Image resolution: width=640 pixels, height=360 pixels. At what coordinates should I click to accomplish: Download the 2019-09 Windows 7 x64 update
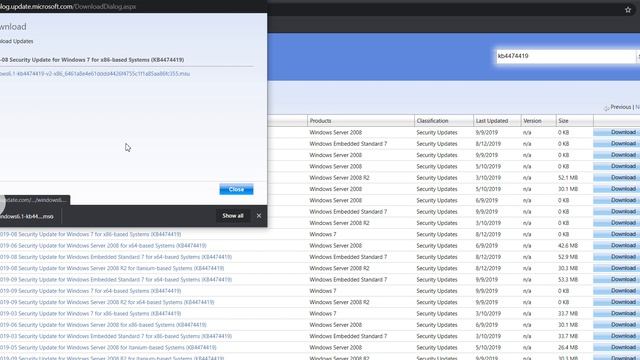point(616,291)
